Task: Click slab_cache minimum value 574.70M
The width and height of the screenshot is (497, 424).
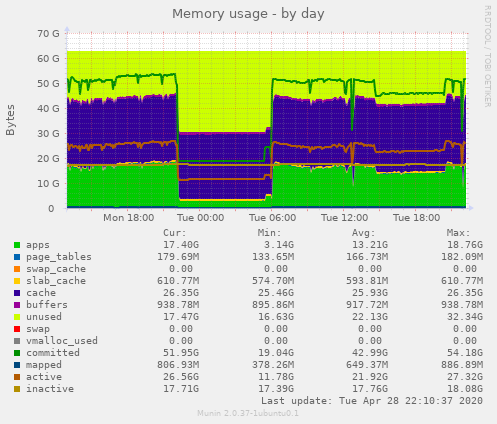Action: (x=273, y=281)
